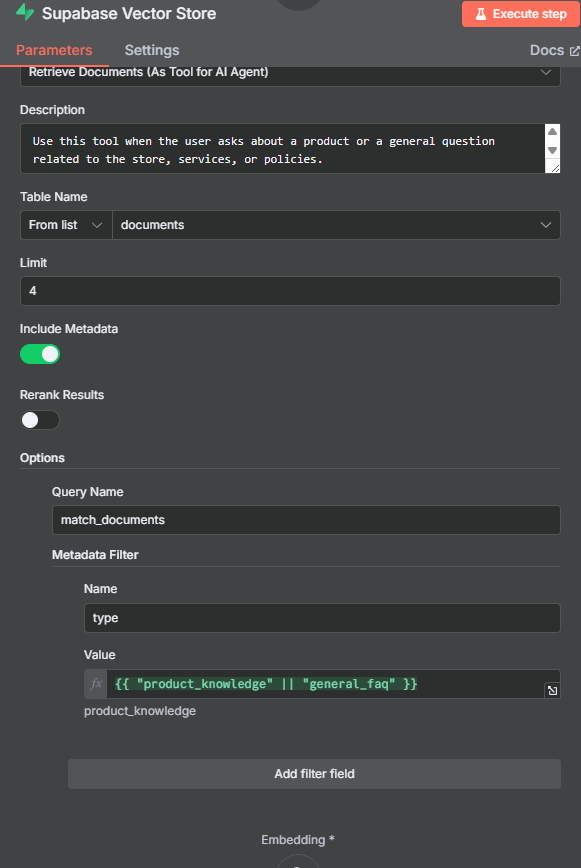
Task: Click the fx expression icon in Value field
Action: pyautogui.click(x=96, y=684)
